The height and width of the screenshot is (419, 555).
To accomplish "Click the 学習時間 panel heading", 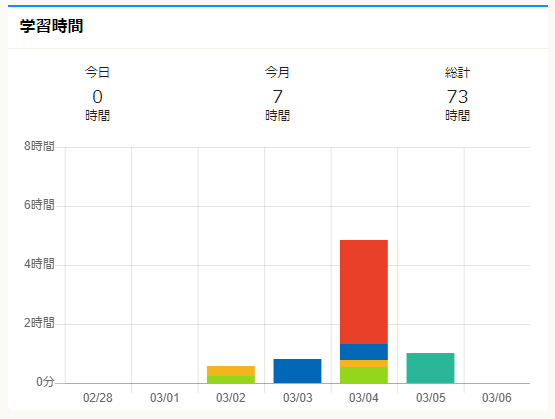I will click(51, 26).
